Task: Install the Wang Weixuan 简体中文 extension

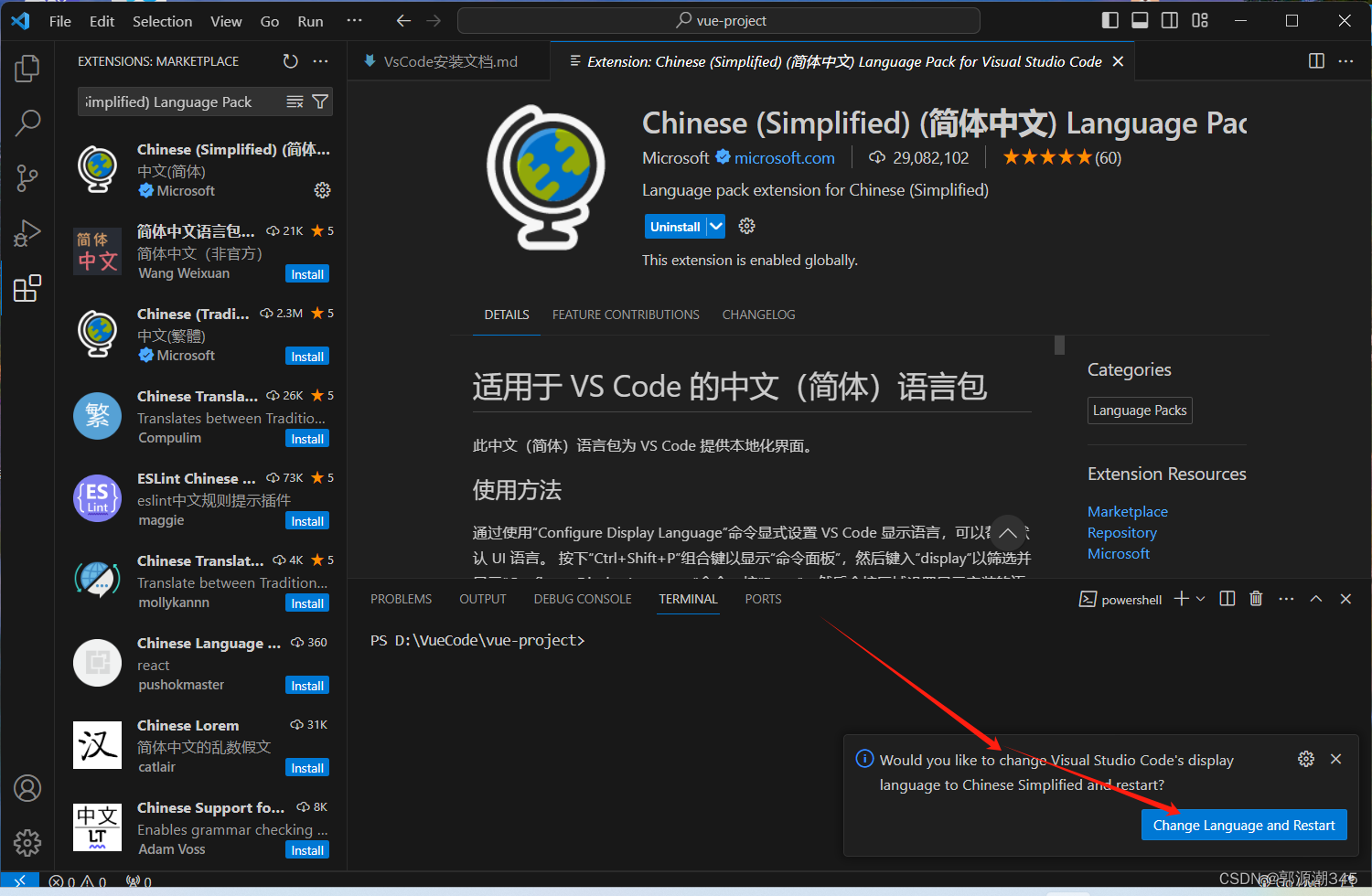Action: tap(307, 274)
